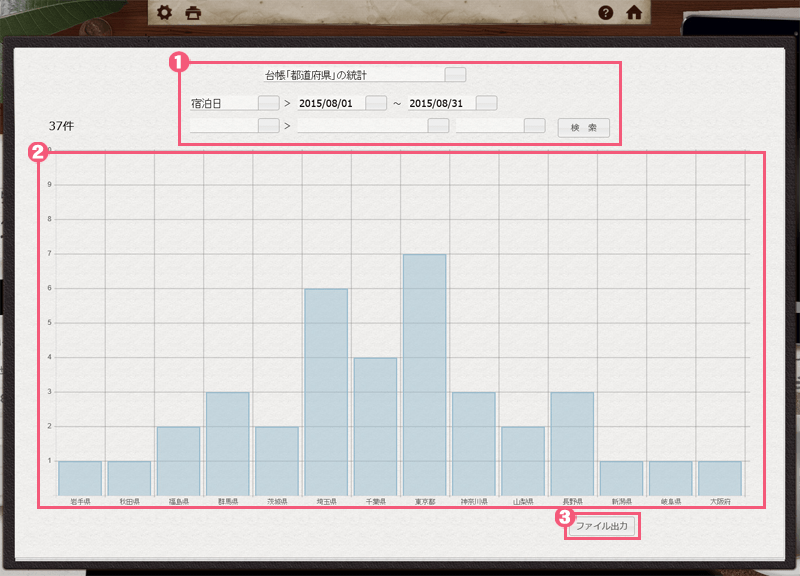
Task: Open the 台帳「都道府県」の統計 dropdown button
Action: [455, 74]
